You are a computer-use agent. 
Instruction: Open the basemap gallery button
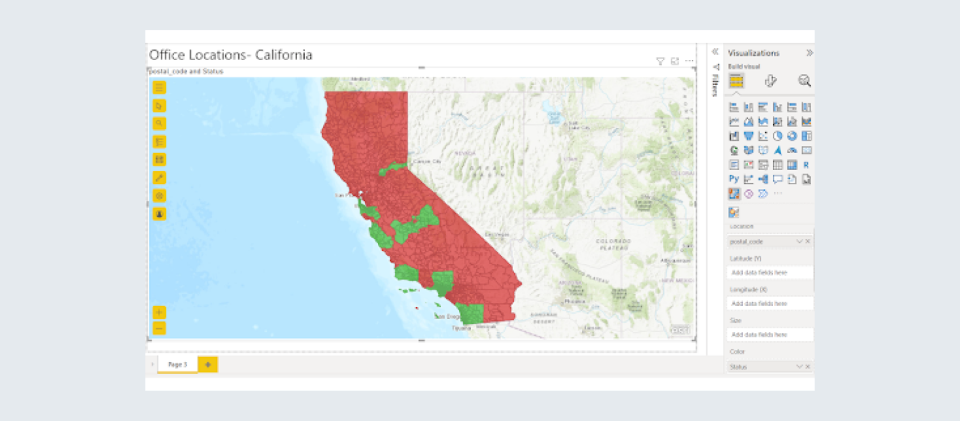pos(159,159)
